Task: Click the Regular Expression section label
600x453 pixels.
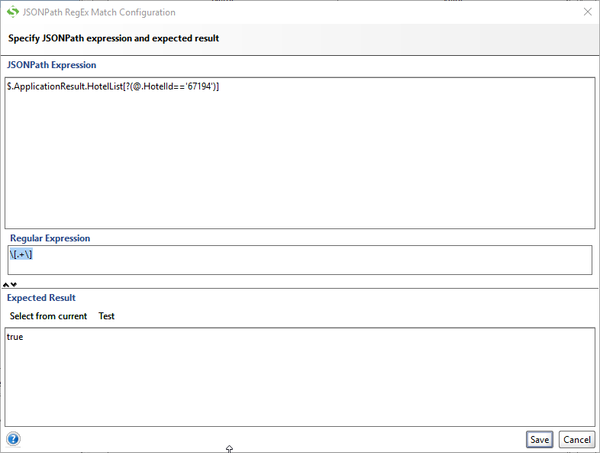Action: pyautogui.click(x=50, y=239)
